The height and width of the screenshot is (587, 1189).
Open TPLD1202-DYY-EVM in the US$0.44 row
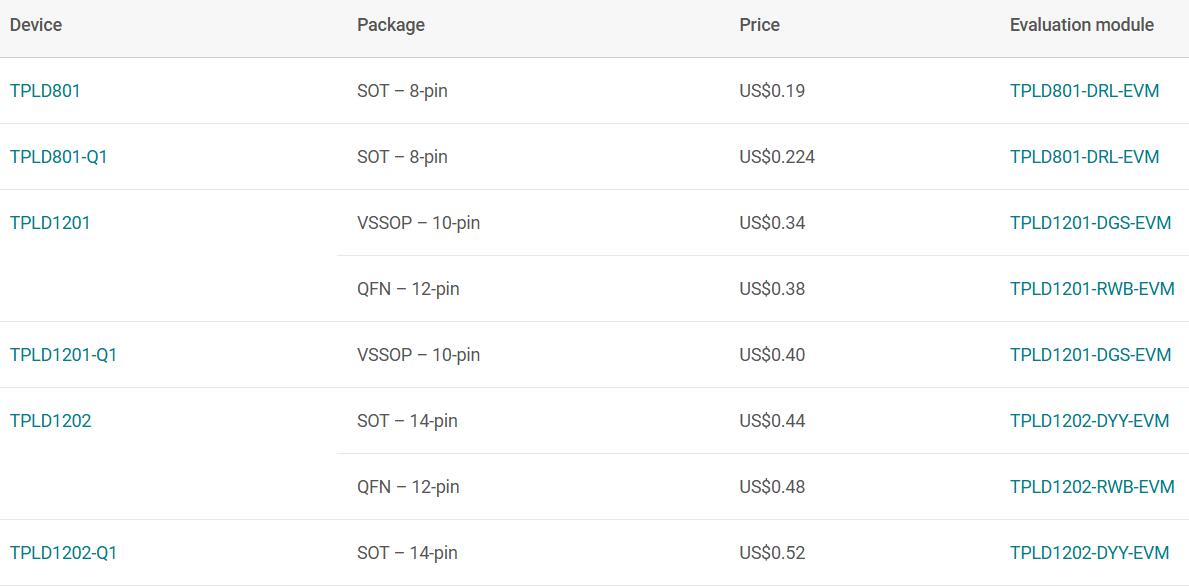pyautogui.click(x=1090, y=421)
